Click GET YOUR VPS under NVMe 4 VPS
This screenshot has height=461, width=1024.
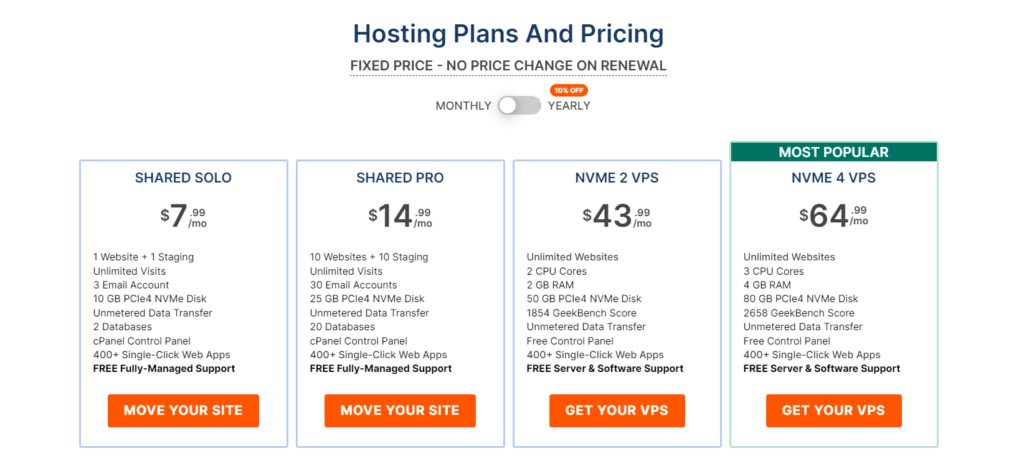(x=834, y=411)
